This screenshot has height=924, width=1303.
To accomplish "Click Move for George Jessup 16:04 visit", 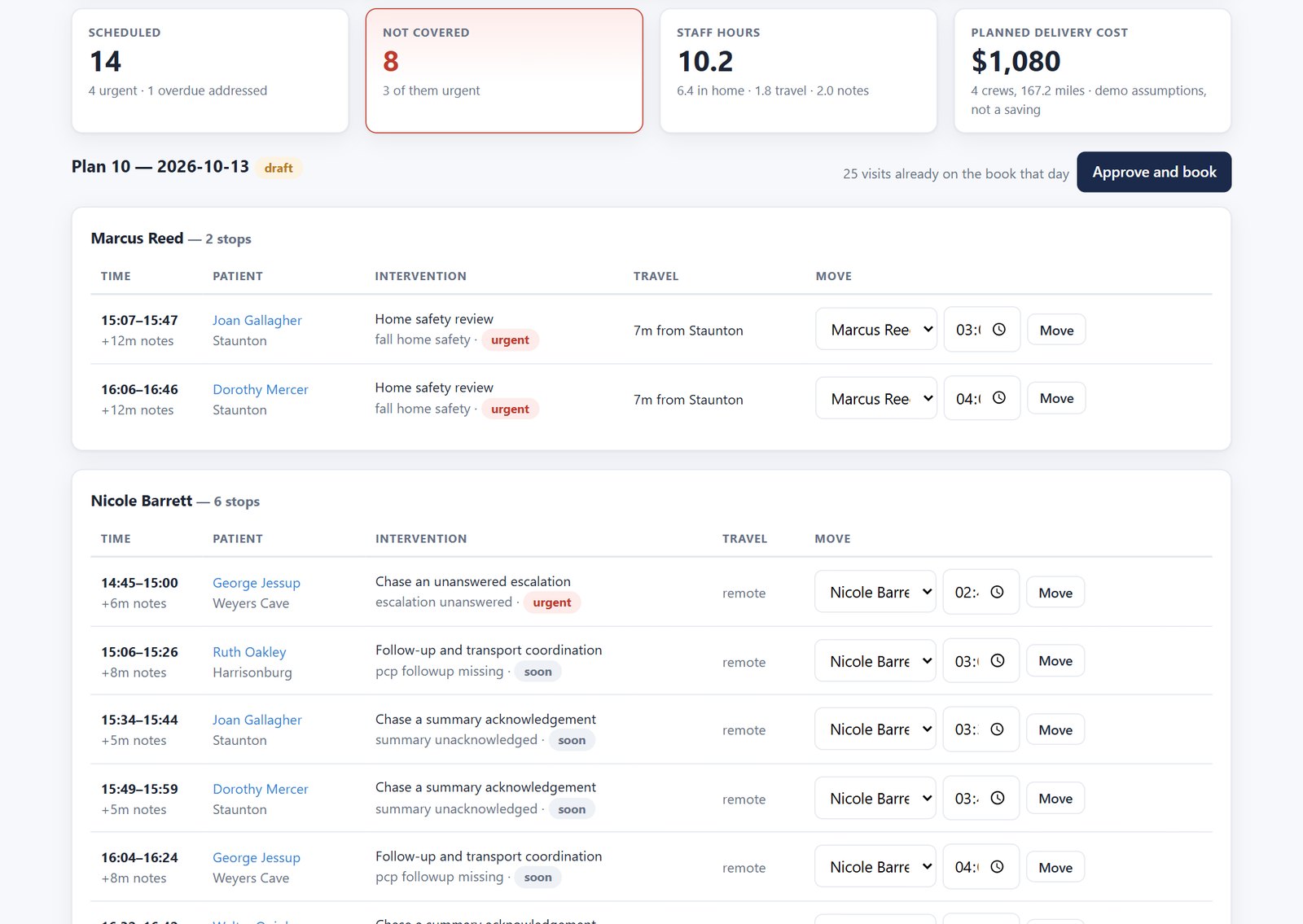I will coord(1055,867).
